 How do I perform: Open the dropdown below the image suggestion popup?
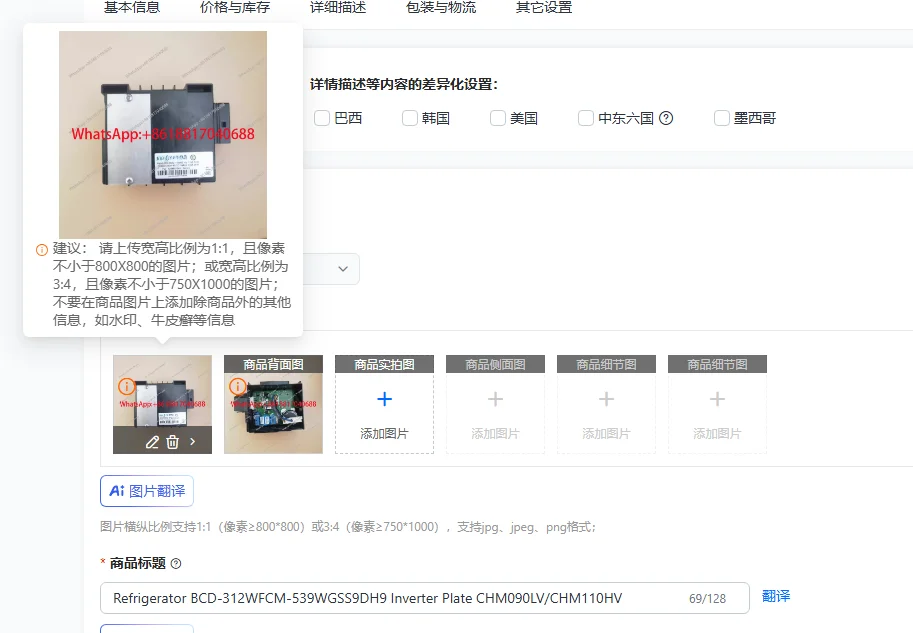[x=344, y=268]
